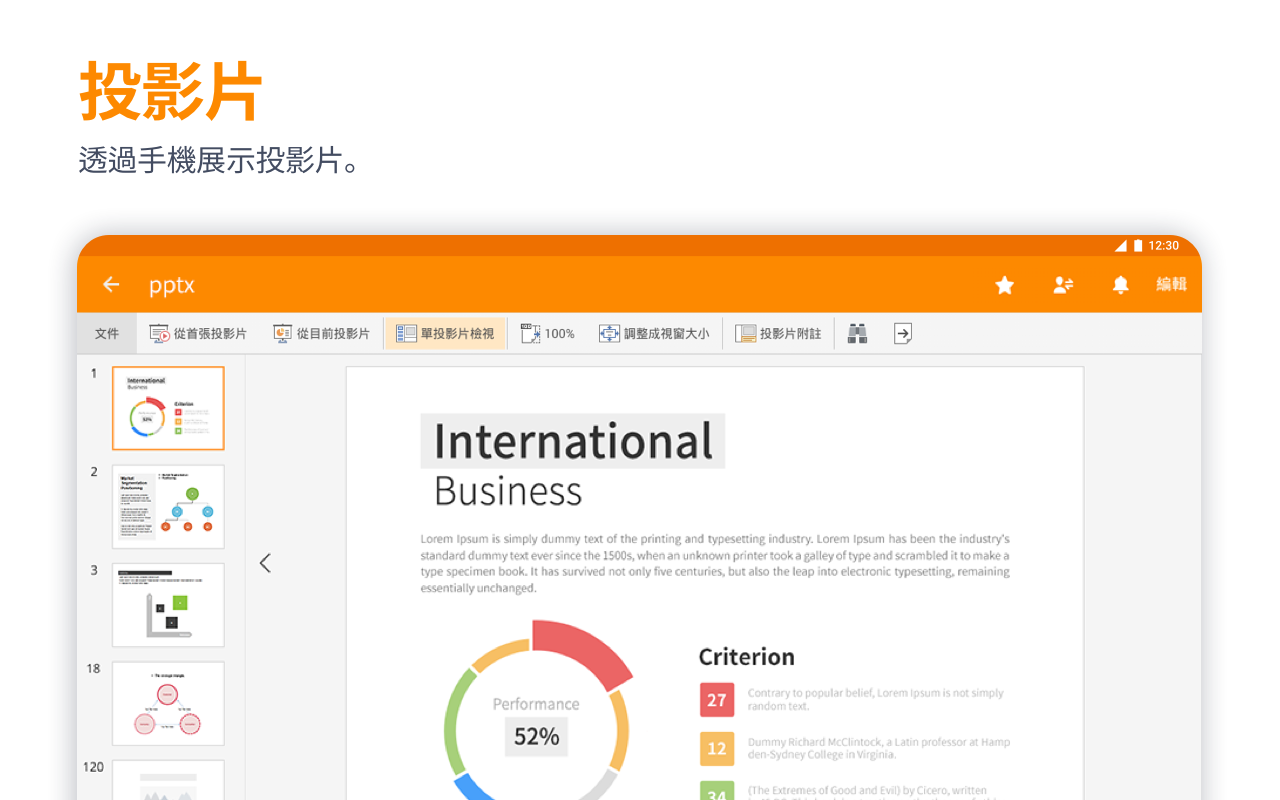Click the pptx file title
Screen dimensions: 1280x800
(x=172, y=286)
